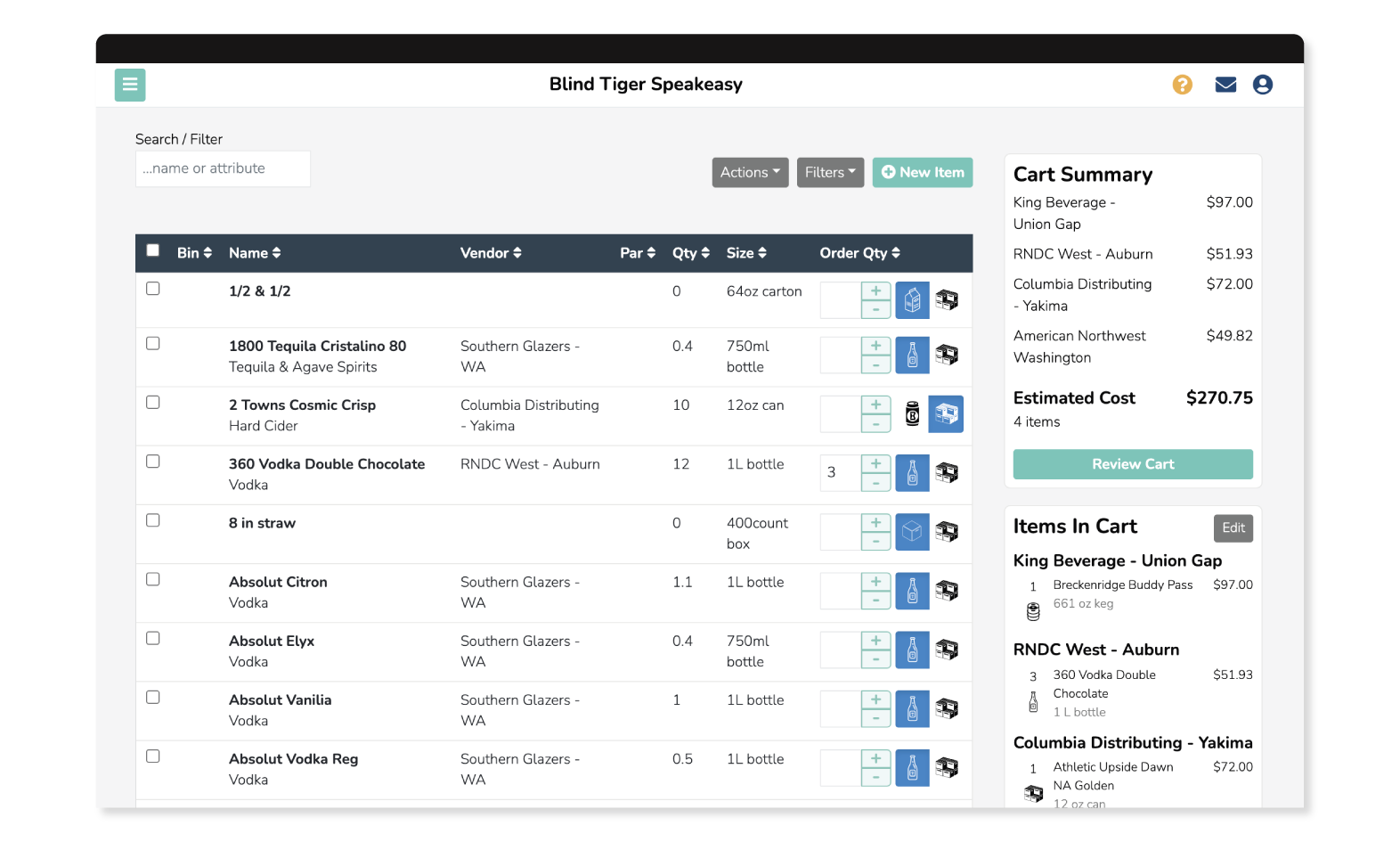Click order quantity field for 1/2 & 1/2

(841, 300)
